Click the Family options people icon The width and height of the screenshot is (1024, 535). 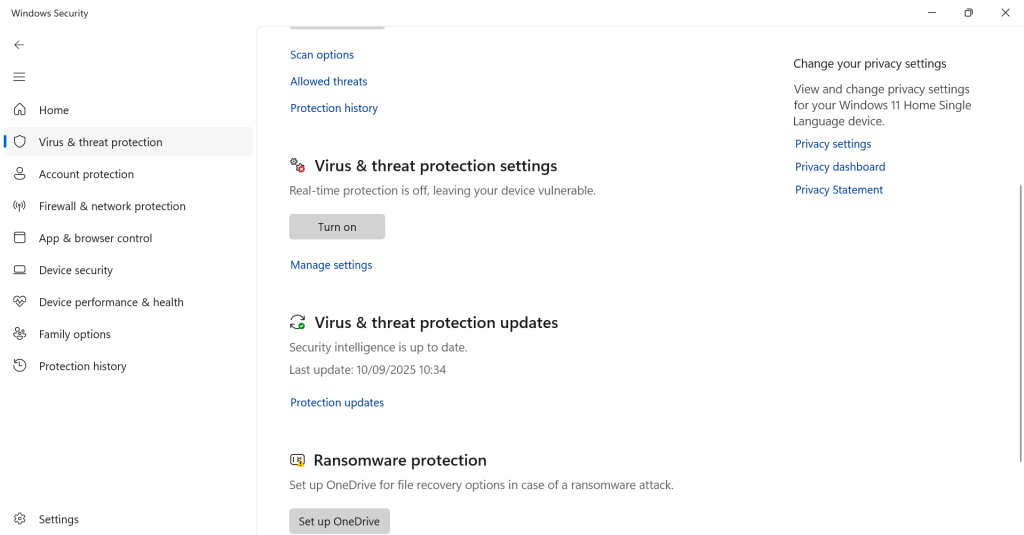coord(19,334)
